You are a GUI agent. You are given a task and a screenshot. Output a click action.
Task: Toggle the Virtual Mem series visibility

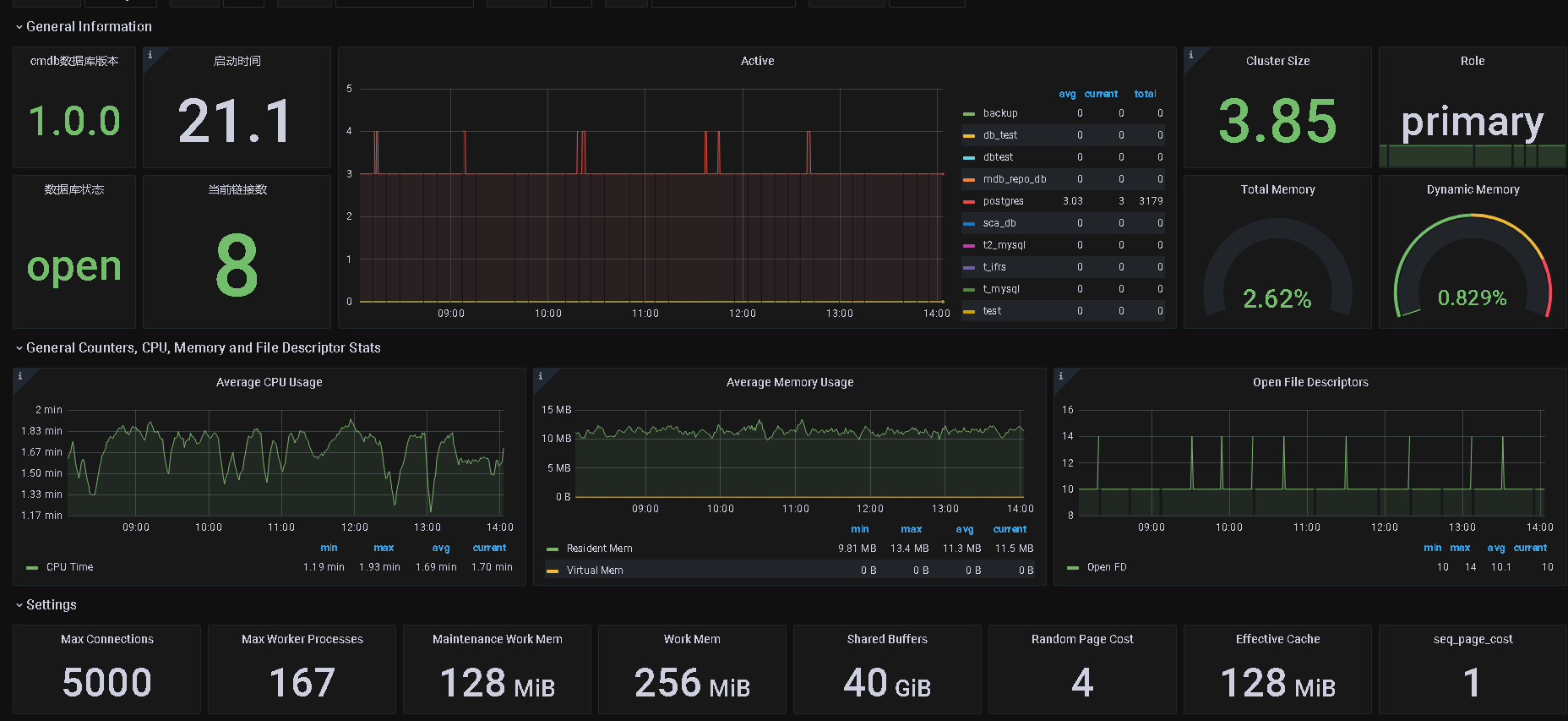595,571
